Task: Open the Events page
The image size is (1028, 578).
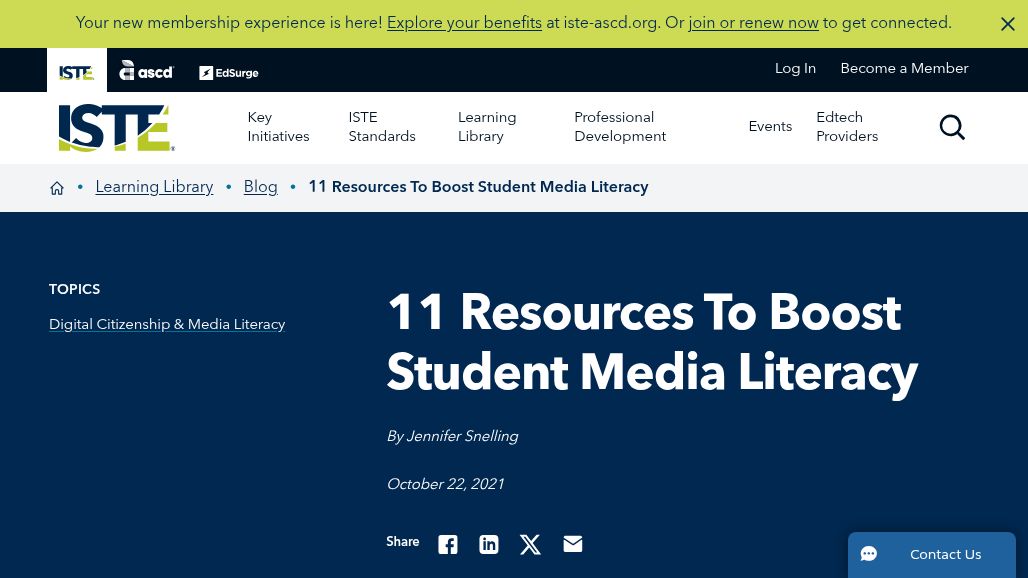Action: tap(770, 127)
